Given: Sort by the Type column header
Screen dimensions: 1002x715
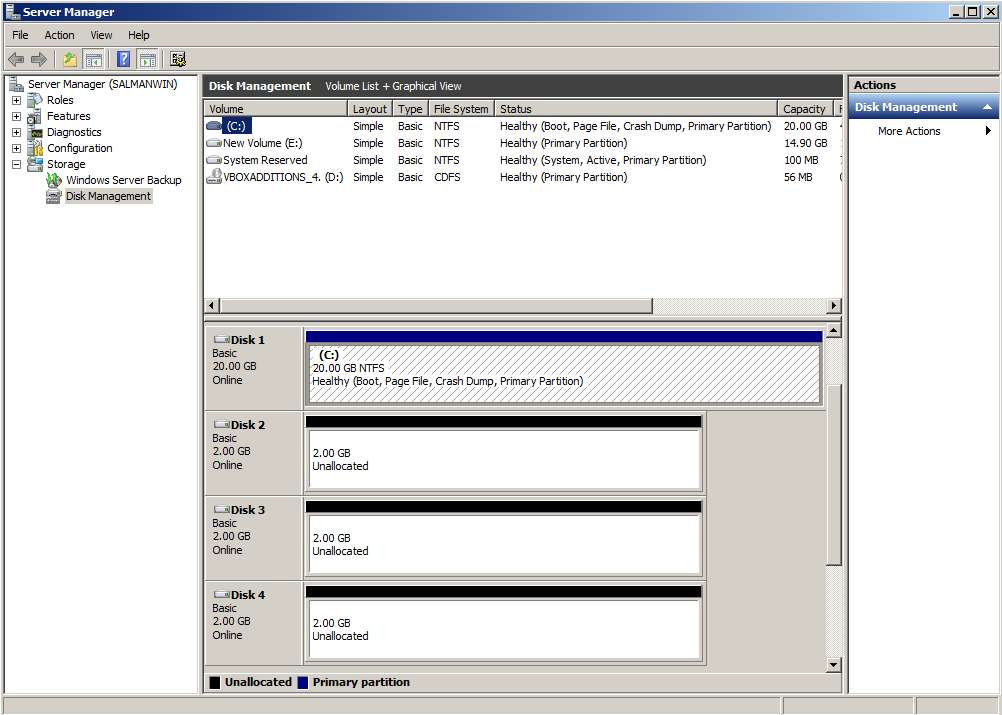Looking at the screenshot, I should pyautogui.click(x=410, y=109).
